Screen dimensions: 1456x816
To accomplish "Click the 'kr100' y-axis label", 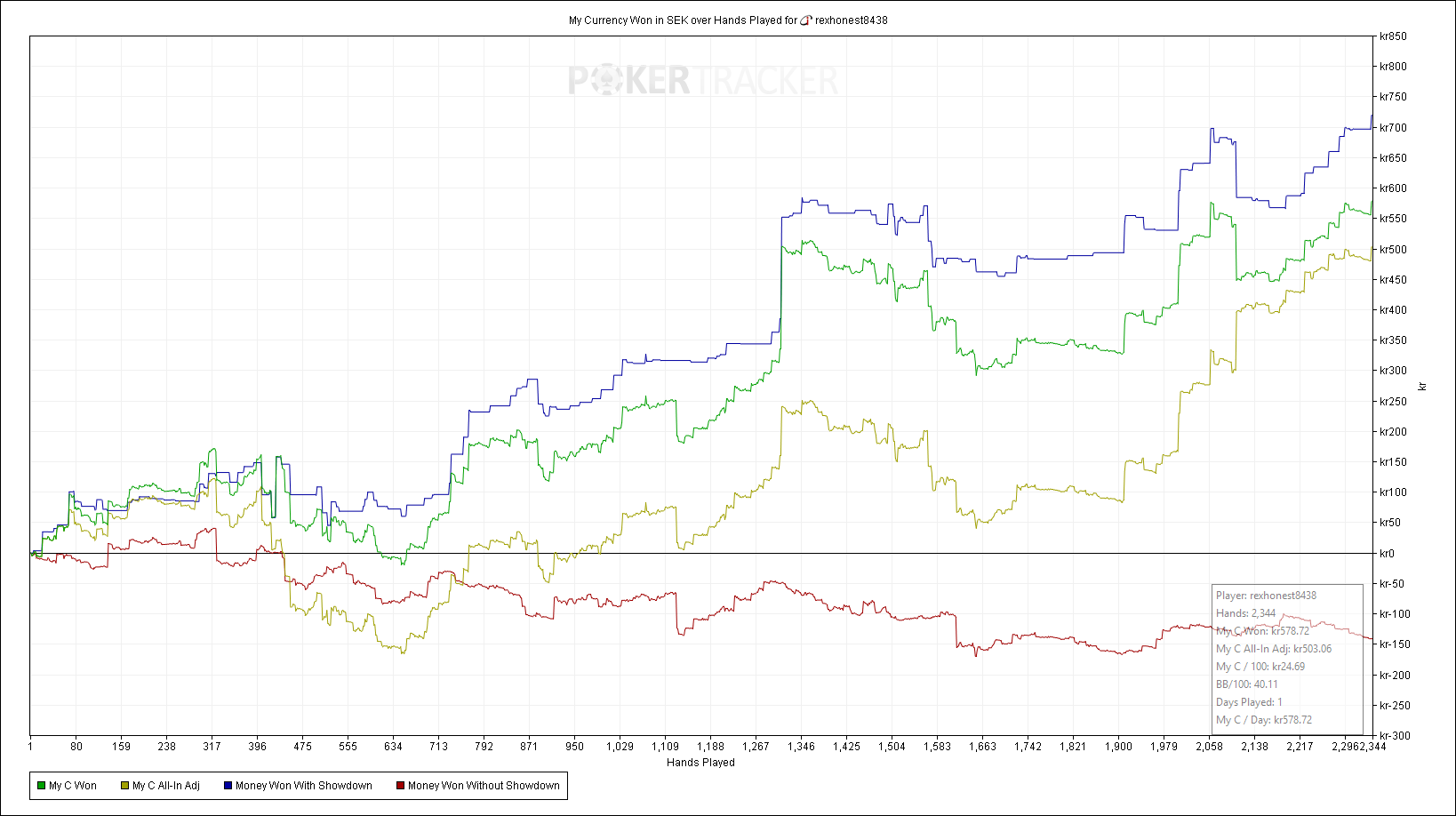I will [1393, 492].
